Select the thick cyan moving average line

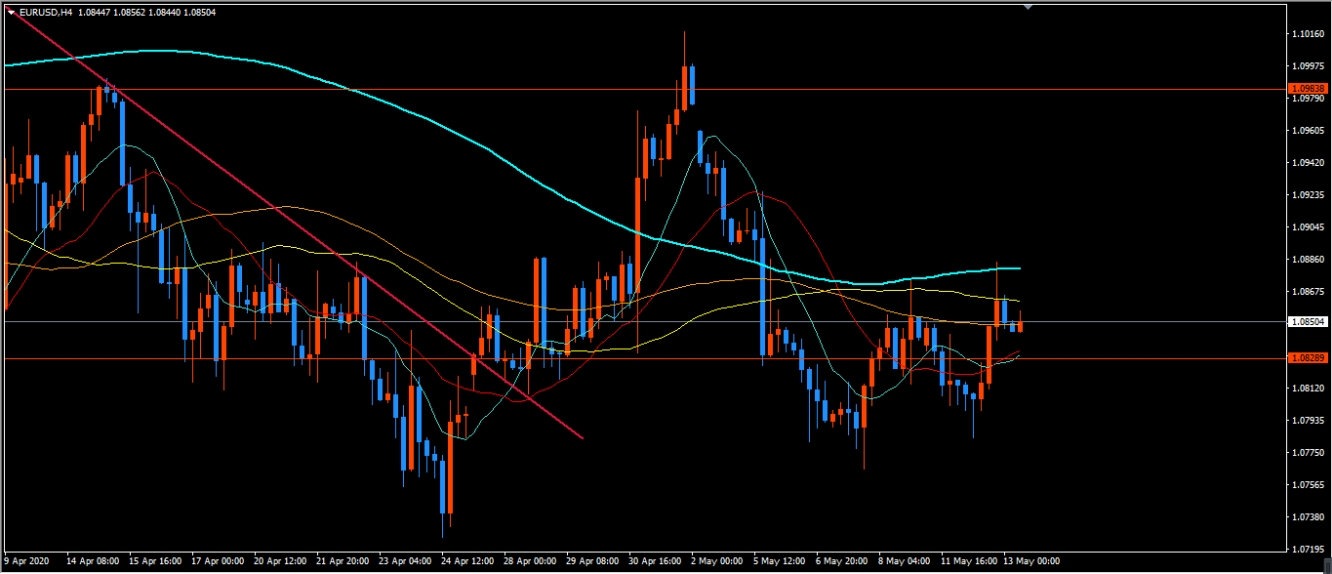tap(500, 152)
